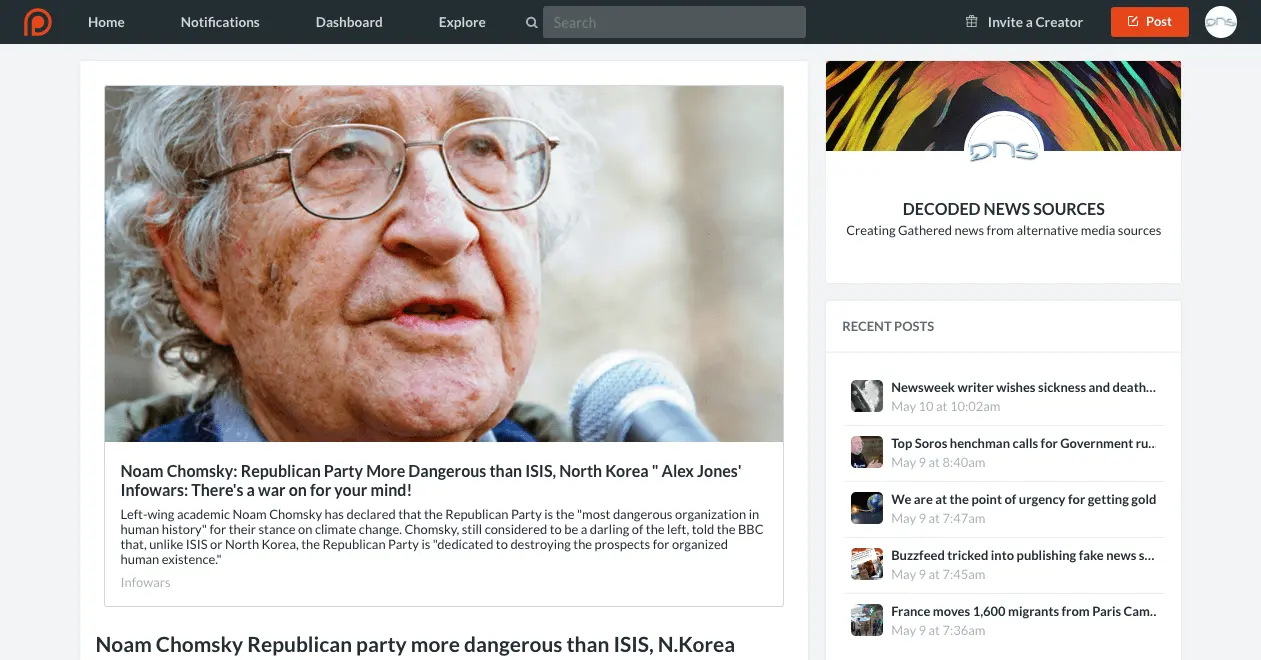Click the article summary paragraph about climate change
This screenshot has width=1261, height=660.
pyautogui.click(x=442, y=537)
